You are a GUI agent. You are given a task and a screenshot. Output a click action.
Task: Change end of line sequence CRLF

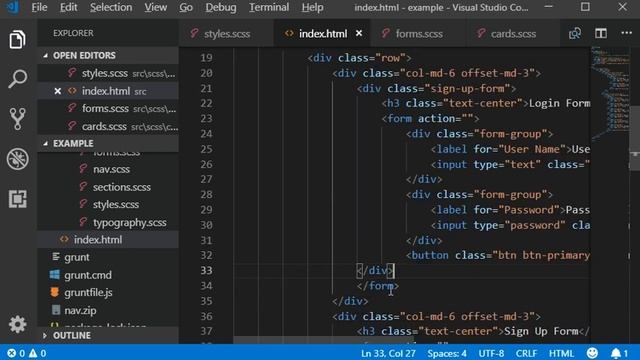click(x=526, y=353)
